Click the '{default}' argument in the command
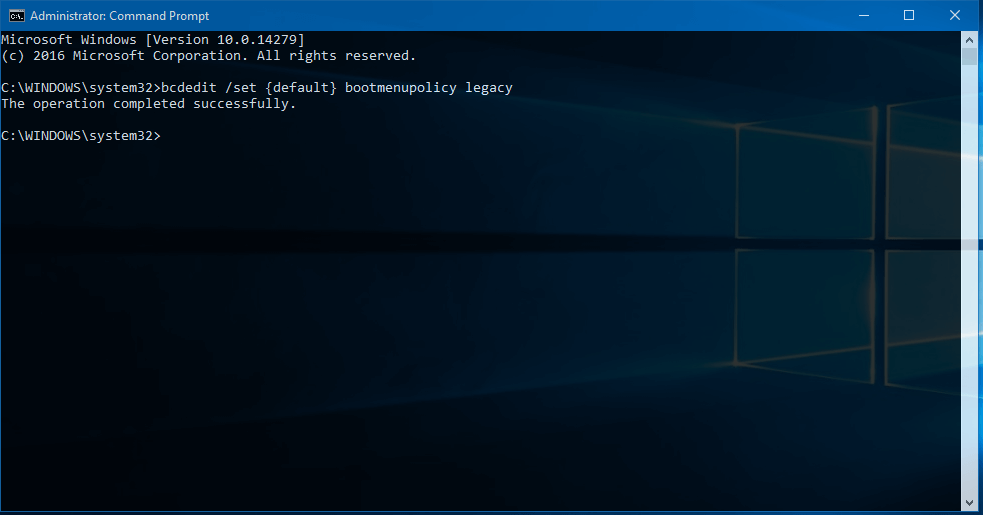Image resolution: width=983 pixels, height=515 pixels. coord(300,88)
